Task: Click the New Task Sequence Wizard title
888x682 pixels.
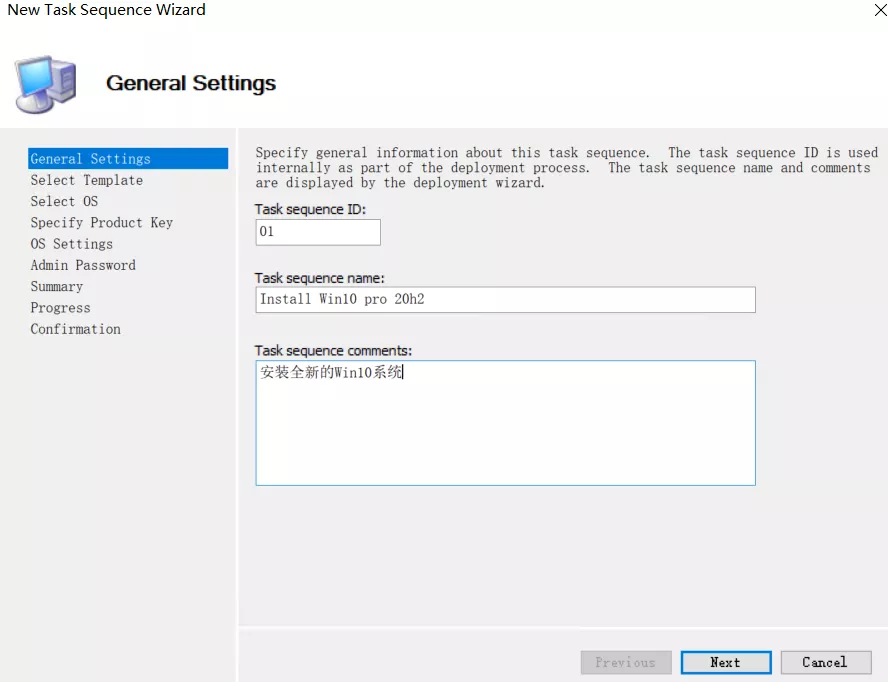Action: [x=106, y=10]
